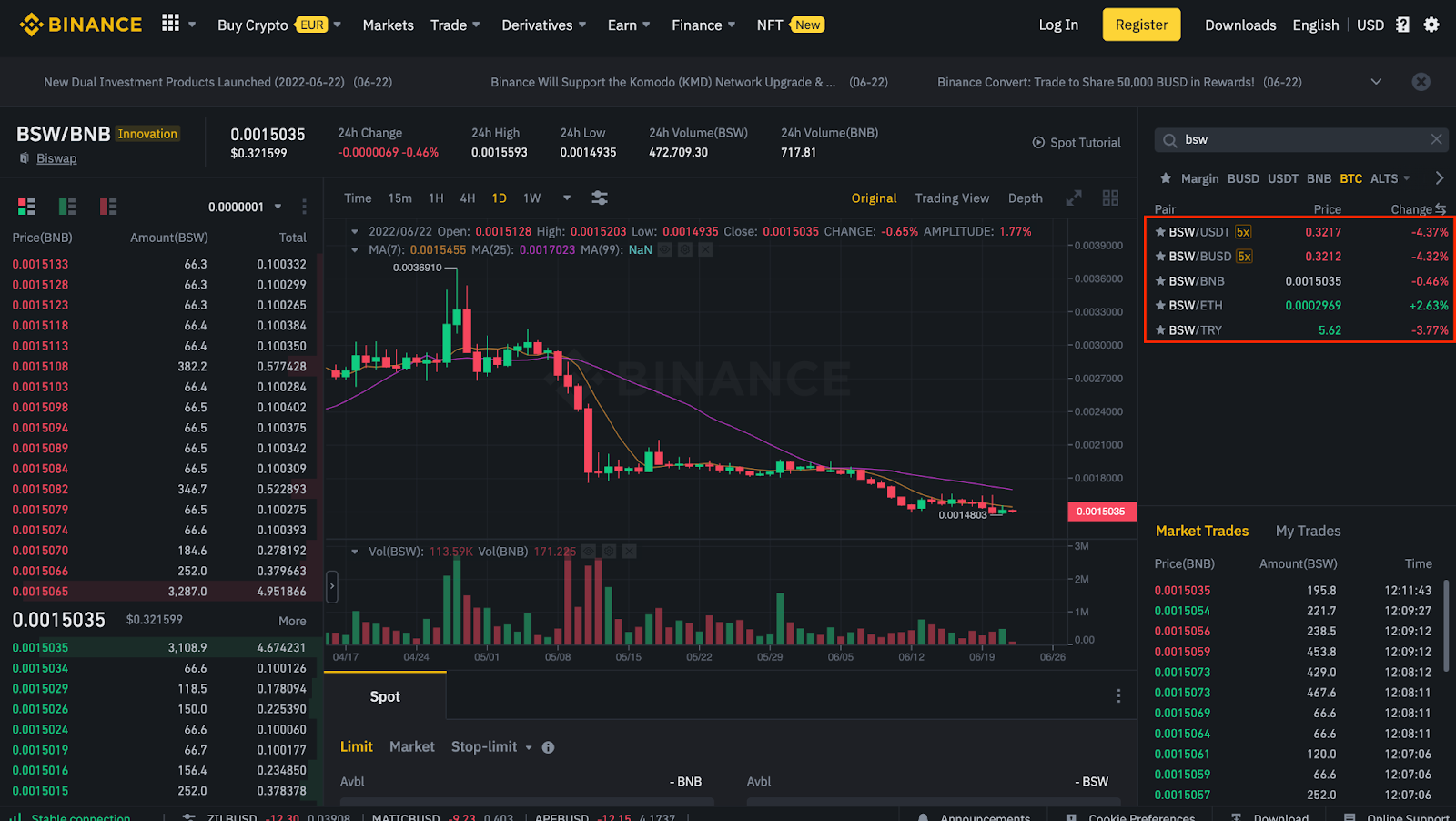Screen dimensions: 1456x821
Task: Open chart technical indicator settings icon
Action: (x=600, y=198)
